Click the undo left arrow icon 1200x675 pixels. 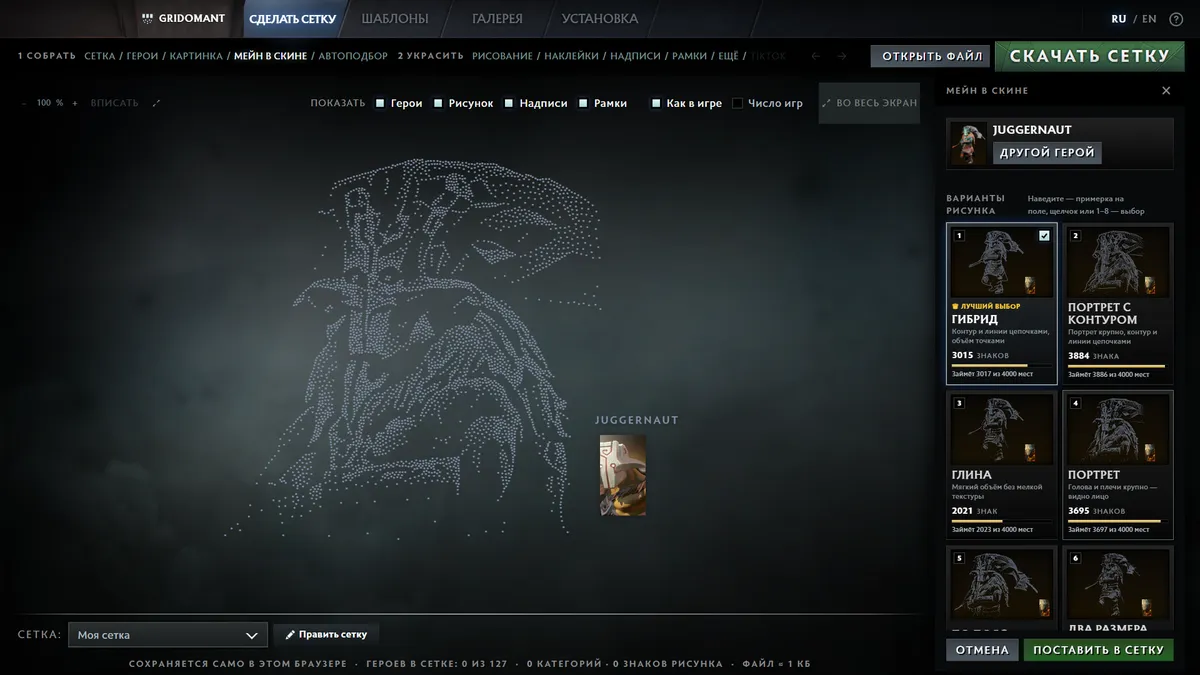pos(816,56)
